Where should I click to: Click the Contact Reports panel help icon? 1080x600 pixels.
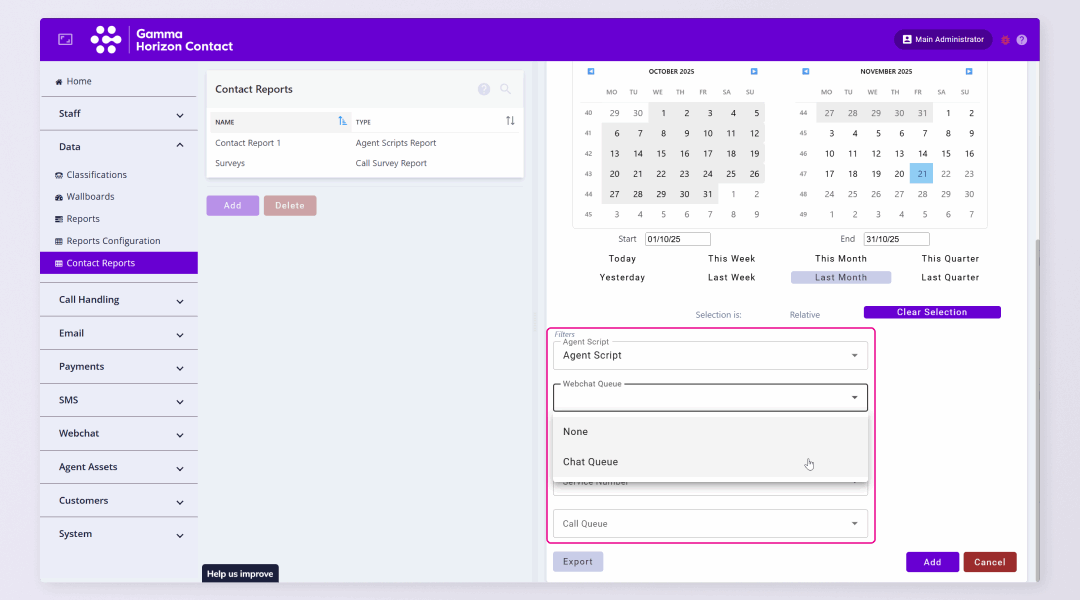(x=484, y=89)
